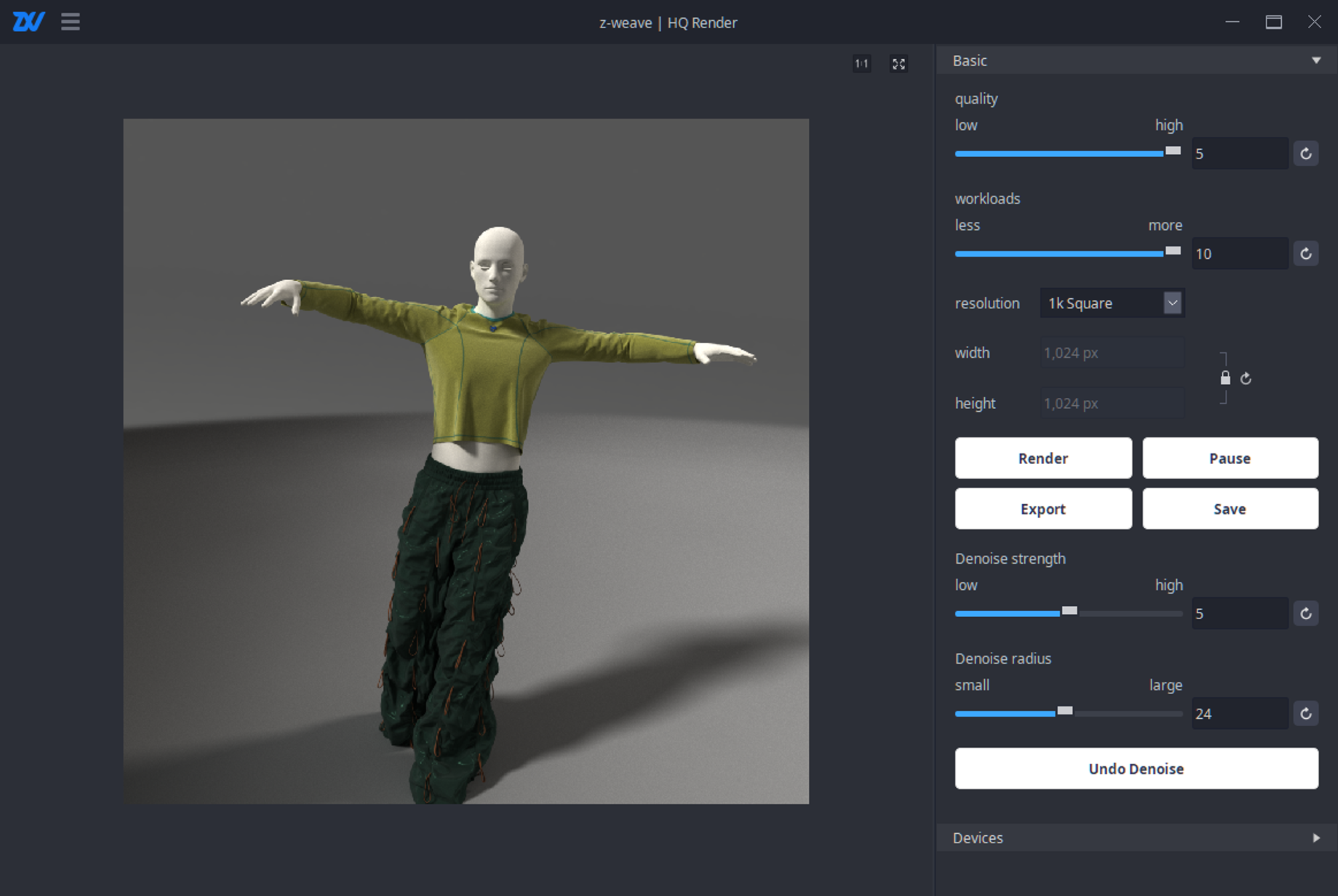The image size is (1338, 896).
Task: Click the Denoise strength slider handle
Action: (1070, 610)
